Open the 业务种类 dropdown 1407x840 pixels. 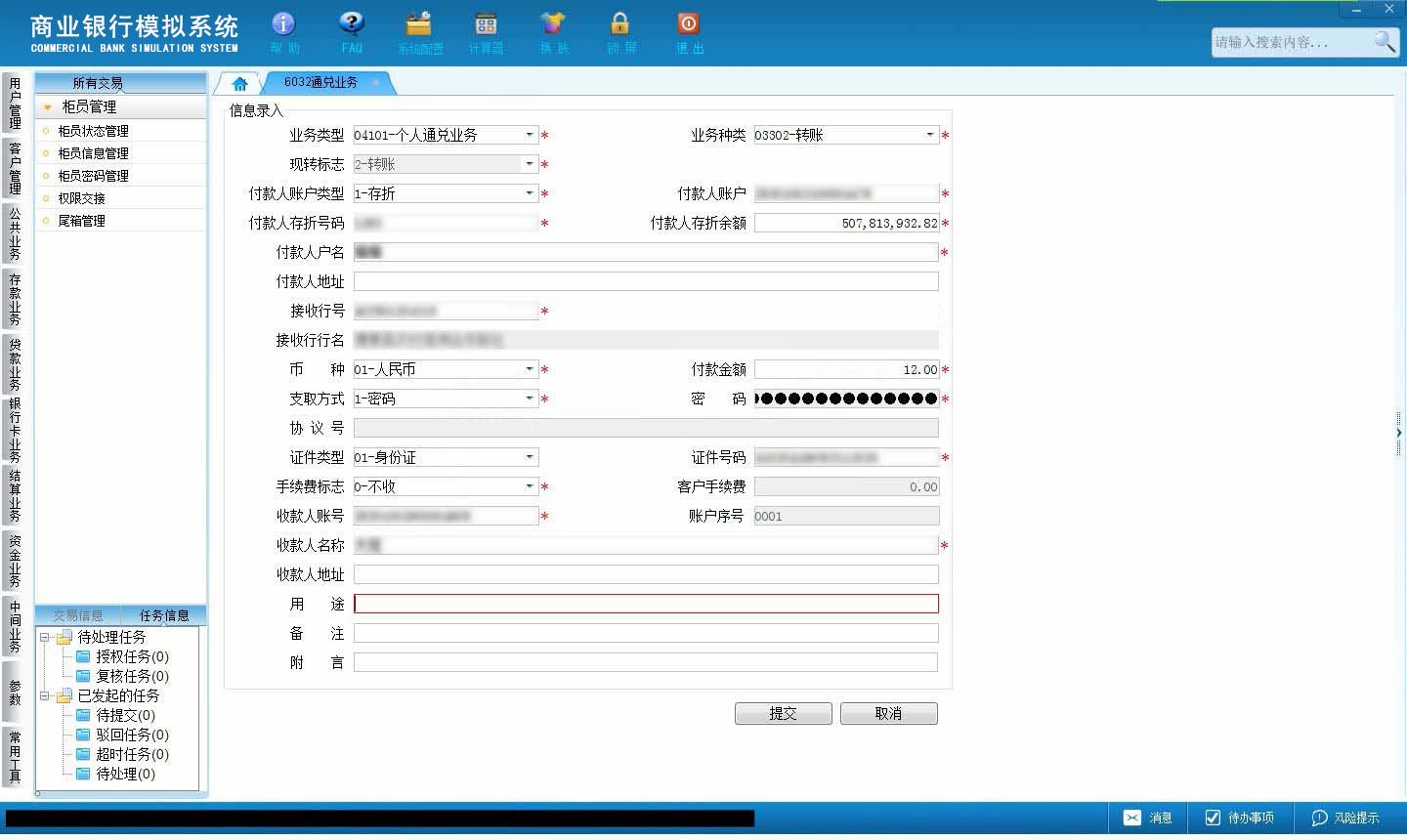click(930, 135)
